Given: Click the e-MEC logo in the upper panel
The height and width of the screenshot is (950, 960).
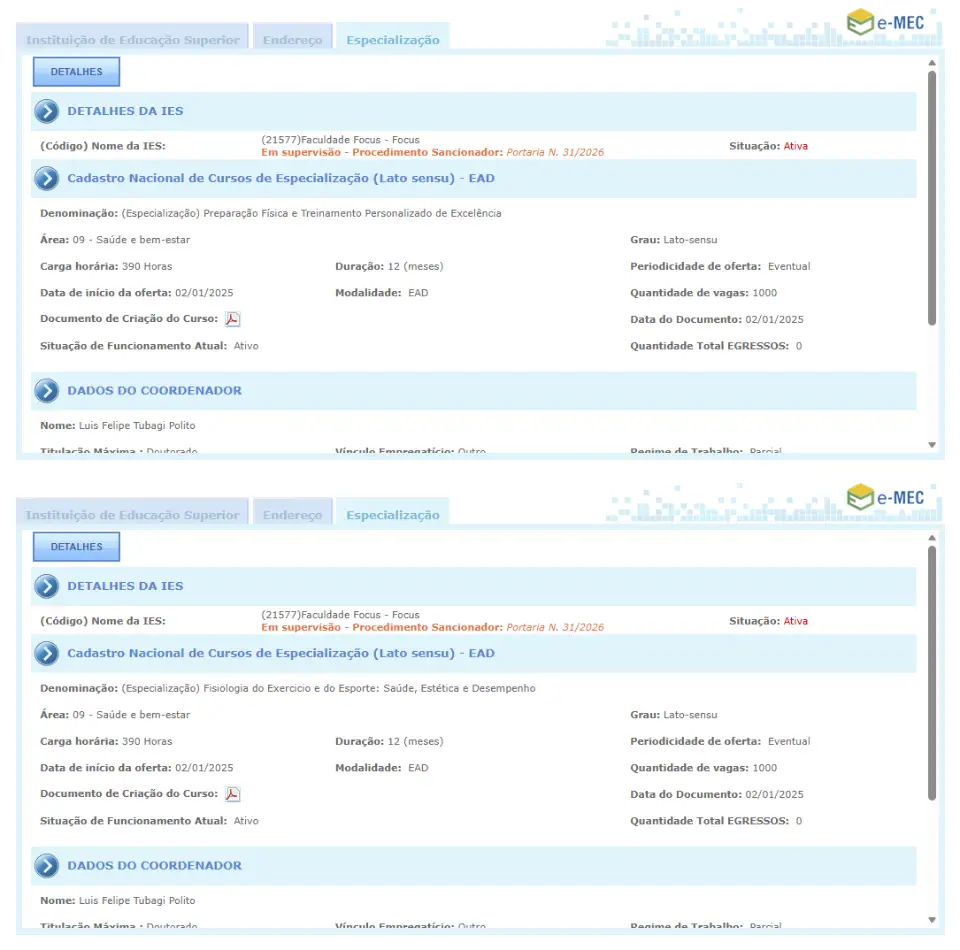Looking at the screenshot, I should click(885, 22).
